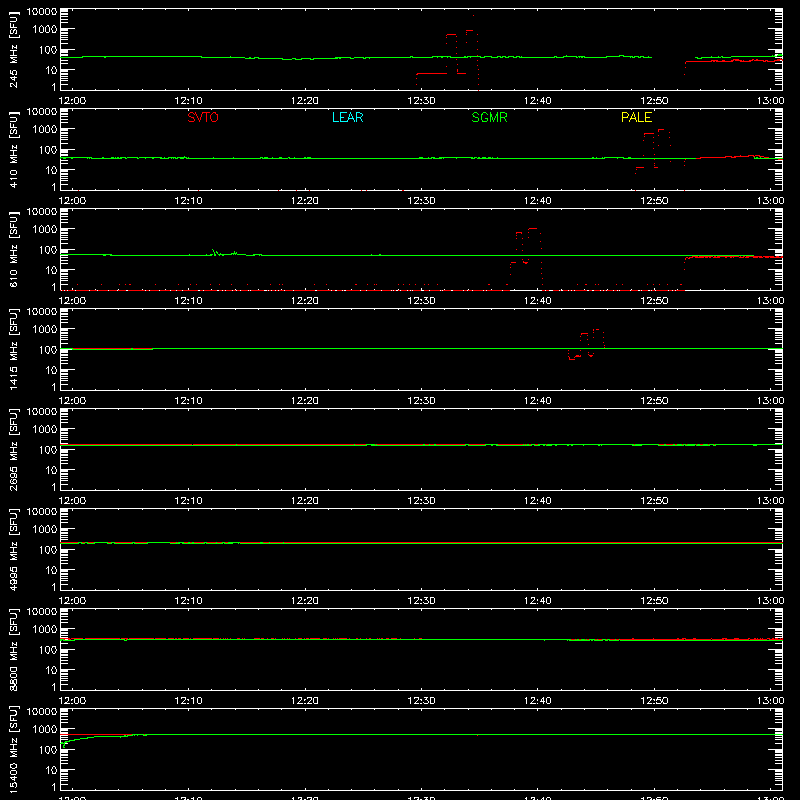Click the cyan LEAR station label
The width and height of the screenshot is (800, 800).
click(347, 117)
